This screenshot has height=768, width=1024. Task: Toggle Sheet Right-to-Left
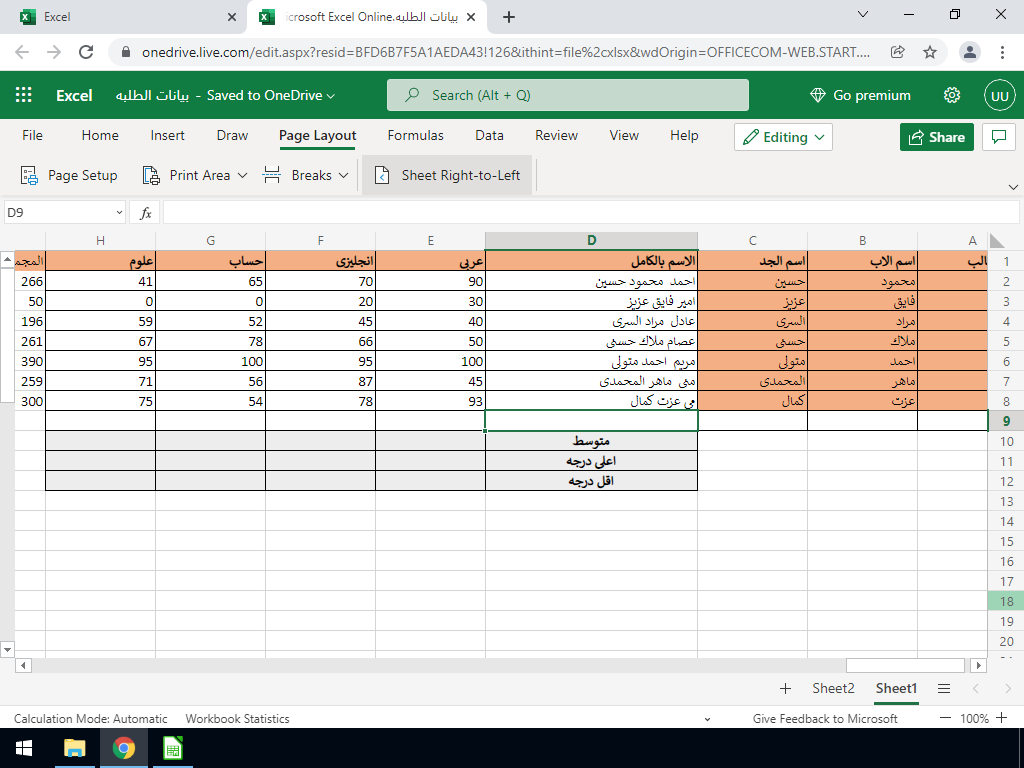447,175
